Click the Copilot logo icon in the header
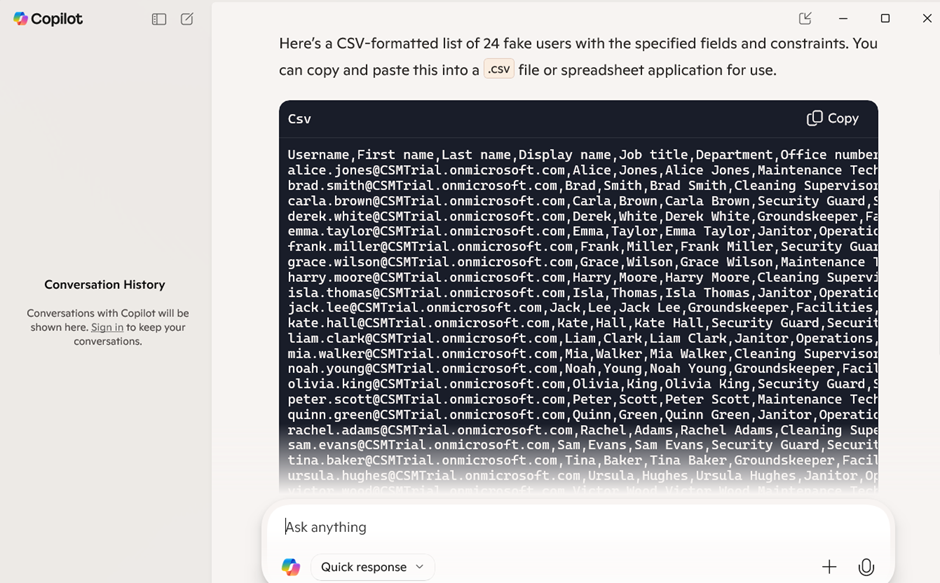This screenshot has width=940, height=583. 20,19
